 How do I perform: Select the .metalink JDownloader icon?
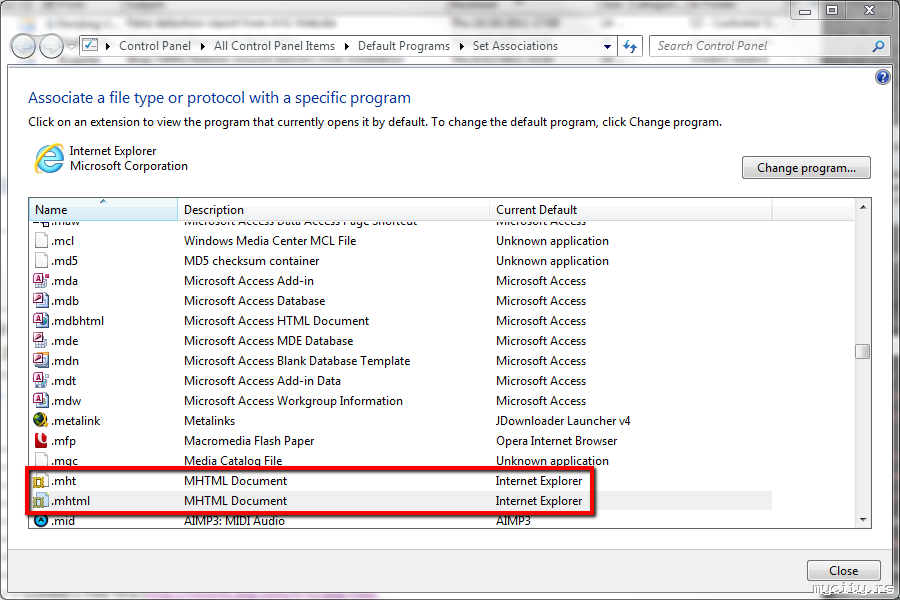[x=40, y=420]
